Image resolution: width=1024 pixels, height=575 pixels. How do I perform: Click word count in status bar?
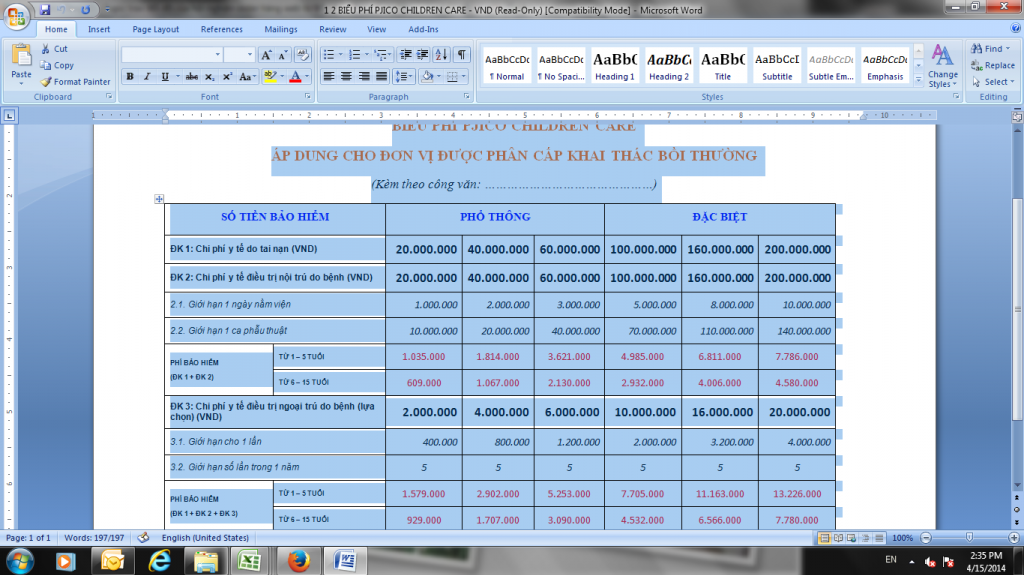click(94, 538)
